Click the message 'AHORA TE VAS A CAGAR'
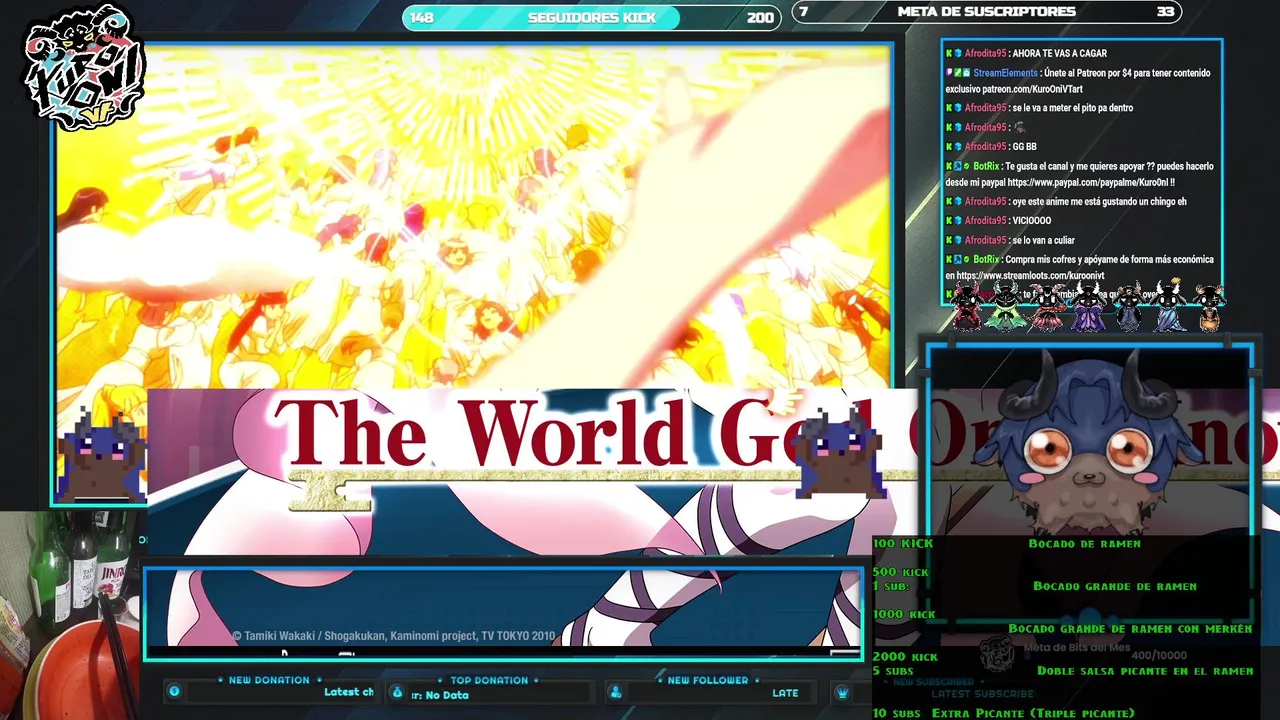The height and width of the screenshot is (720, 1280). (x=1060, y=54)
